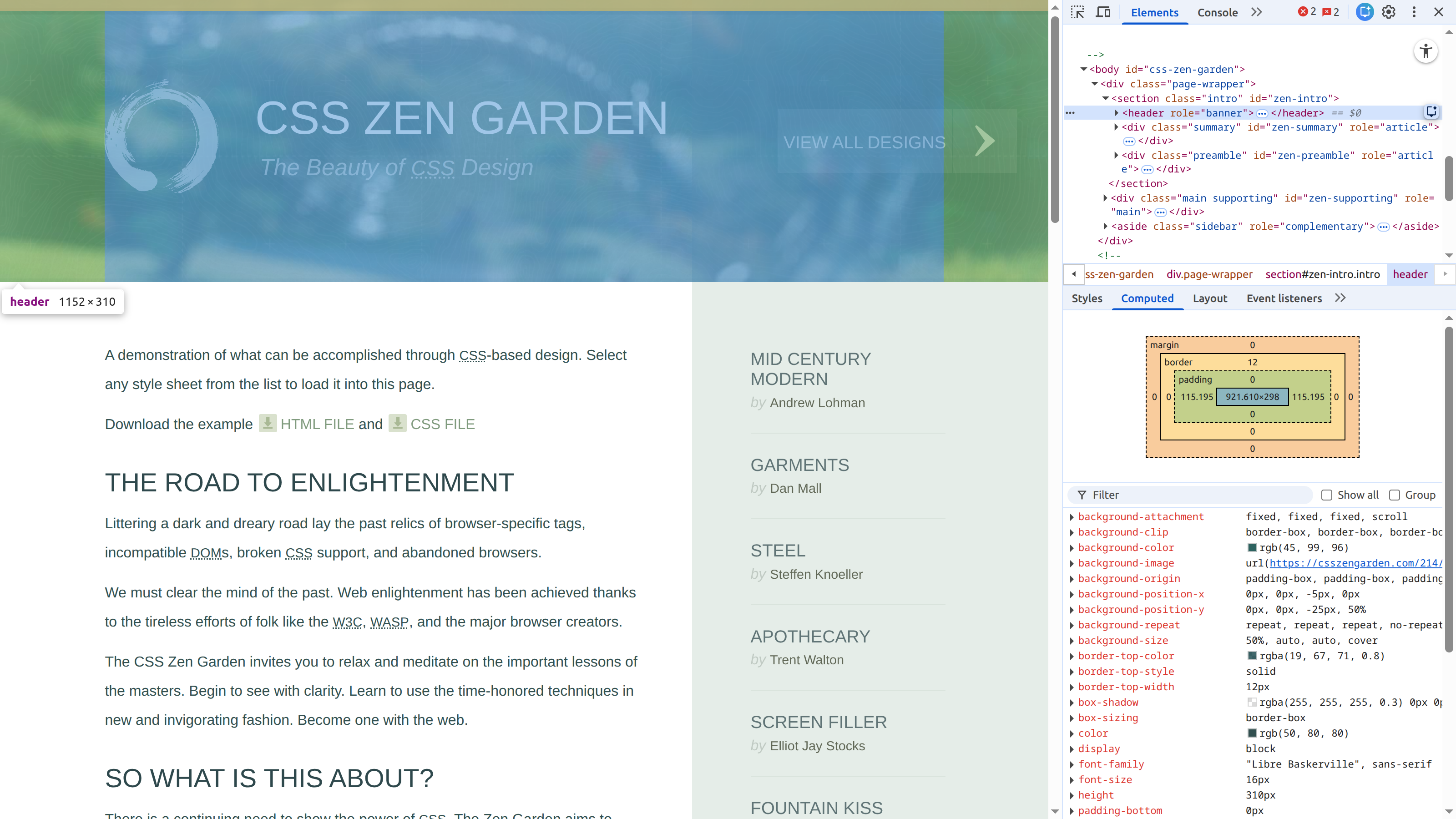Viewport: 1456px width, 819px height.
Task: Expand the aside.sidebar element node
Action: coord(1106,226)
